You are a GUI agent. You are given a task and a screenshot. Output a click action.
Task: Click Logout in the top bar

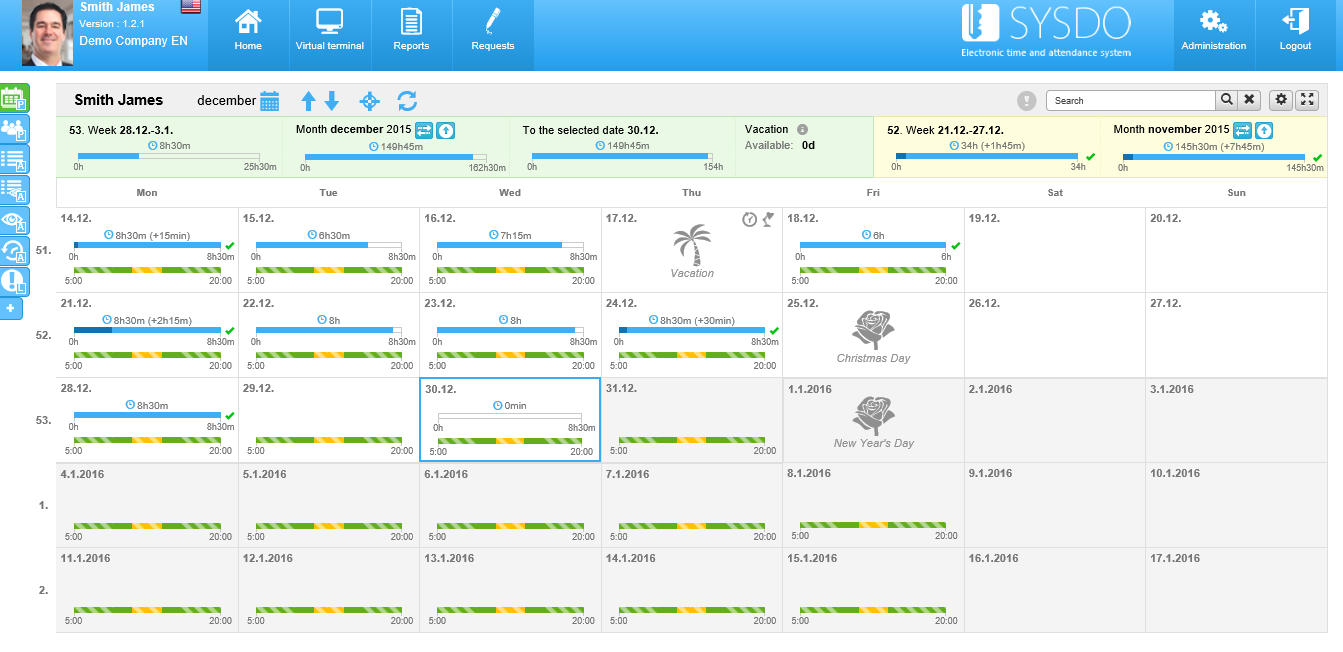coord(1294,35)
